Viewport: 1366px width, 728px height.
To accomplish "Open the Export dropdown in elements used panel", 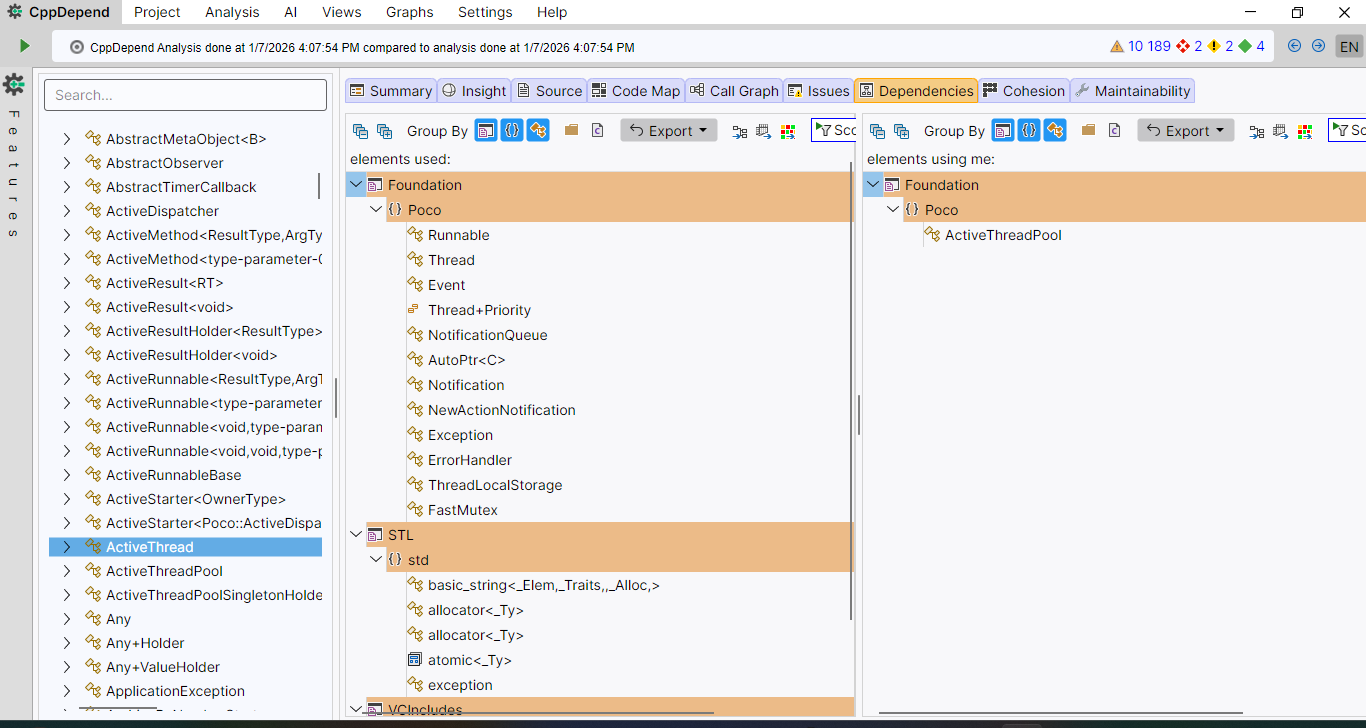I will (668, 131).
